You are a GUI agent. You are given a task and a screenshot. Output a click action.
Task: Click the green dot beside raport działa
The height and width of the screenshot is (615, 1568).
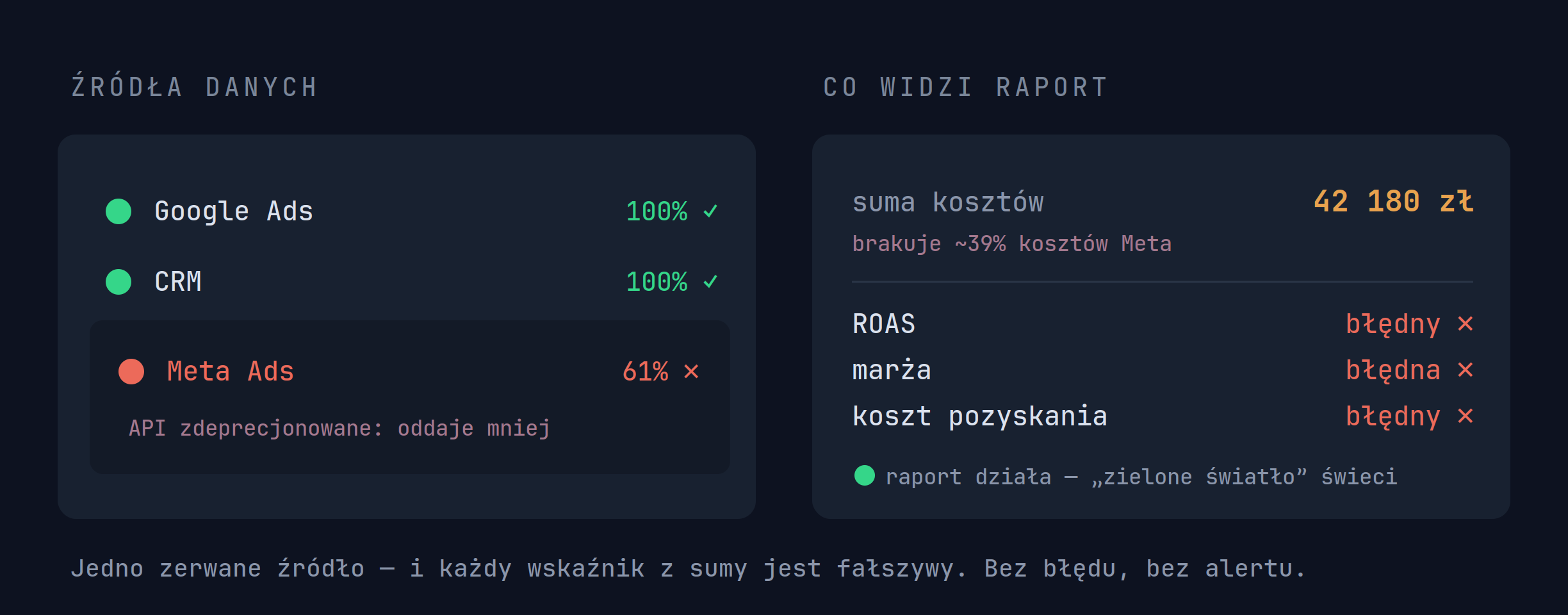[865, 475]
